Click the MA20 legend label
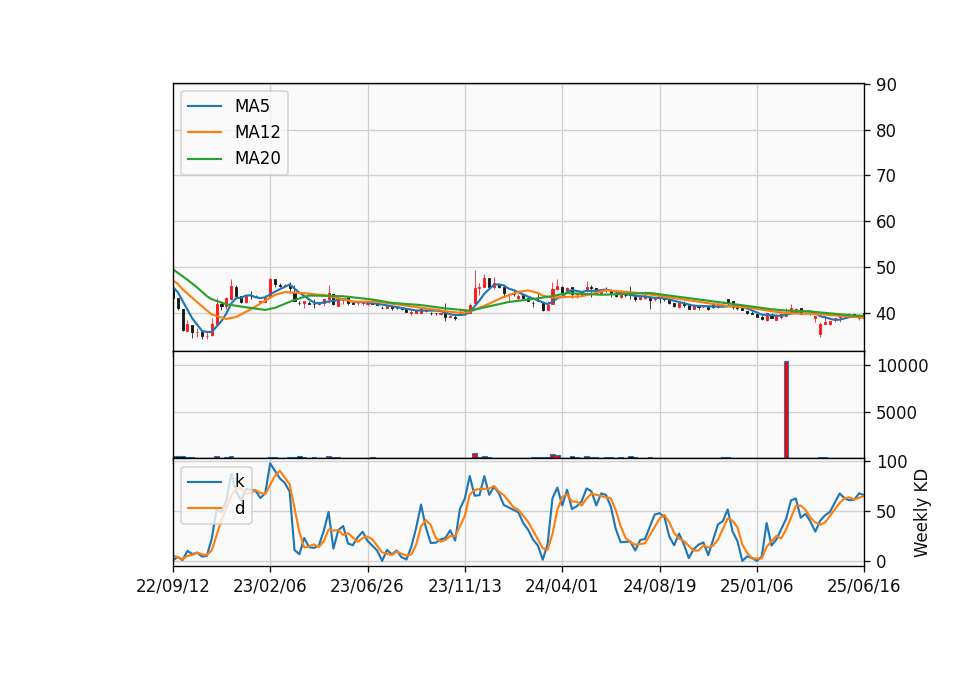Image resolution: width=960 pixels, height=690 pixels. [x=257, y=158]
